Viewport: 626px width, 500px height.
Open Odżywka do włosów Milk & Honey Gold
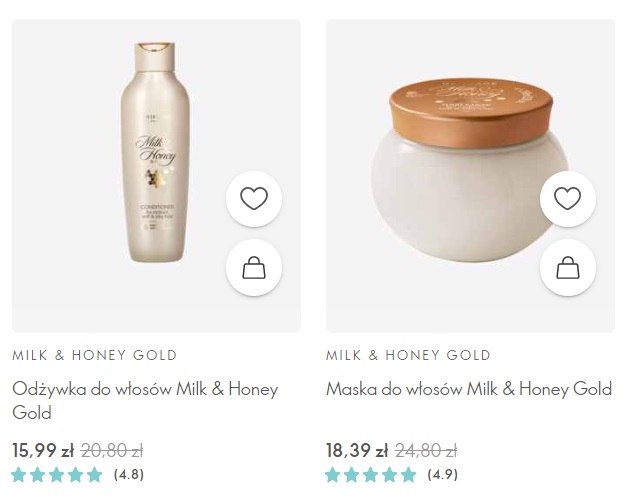[145, 401]
